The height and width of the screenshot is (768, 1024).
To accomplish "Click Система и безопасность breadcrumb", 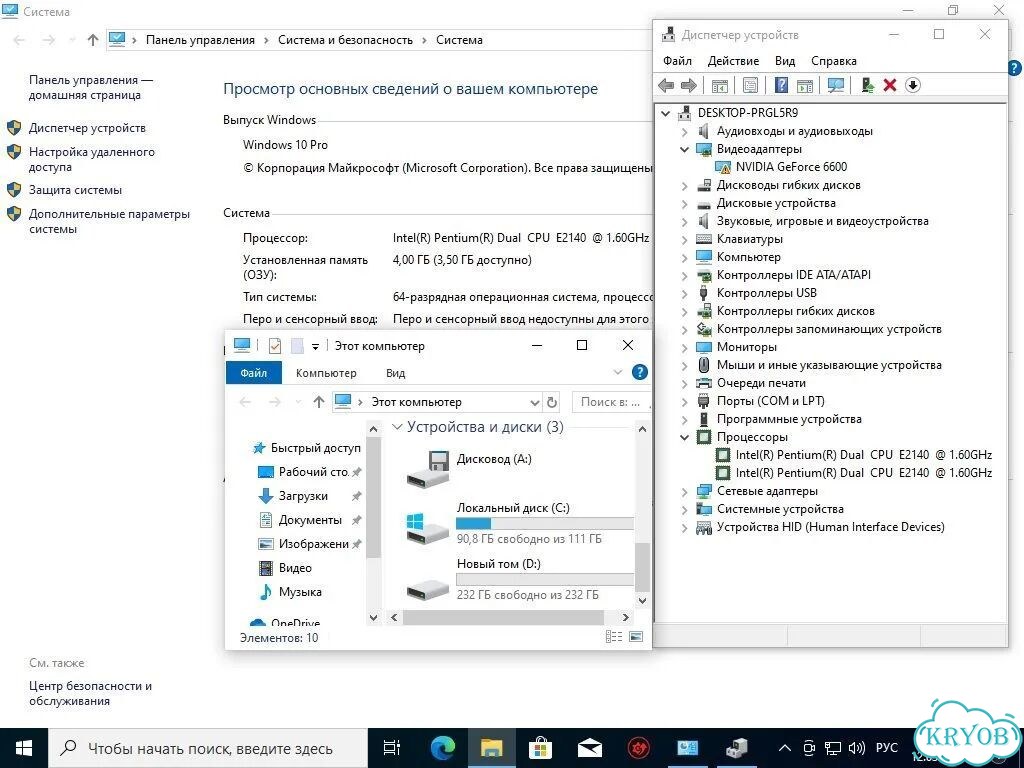I will (x=345, y=40).
